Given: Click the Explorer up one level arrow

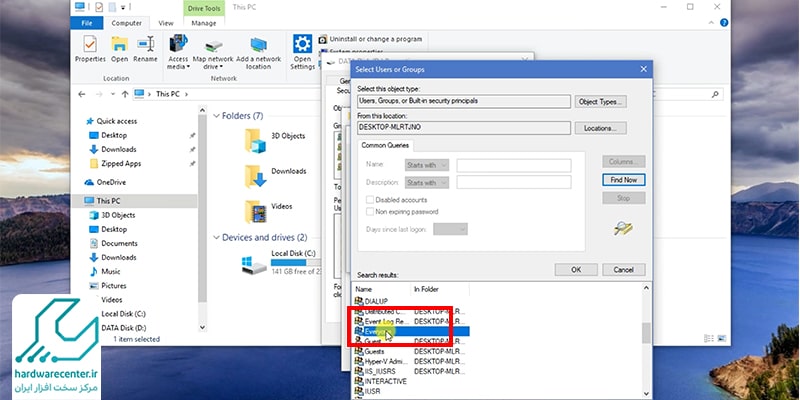Looking at the screenshot, I should click(x=125, y=94).
